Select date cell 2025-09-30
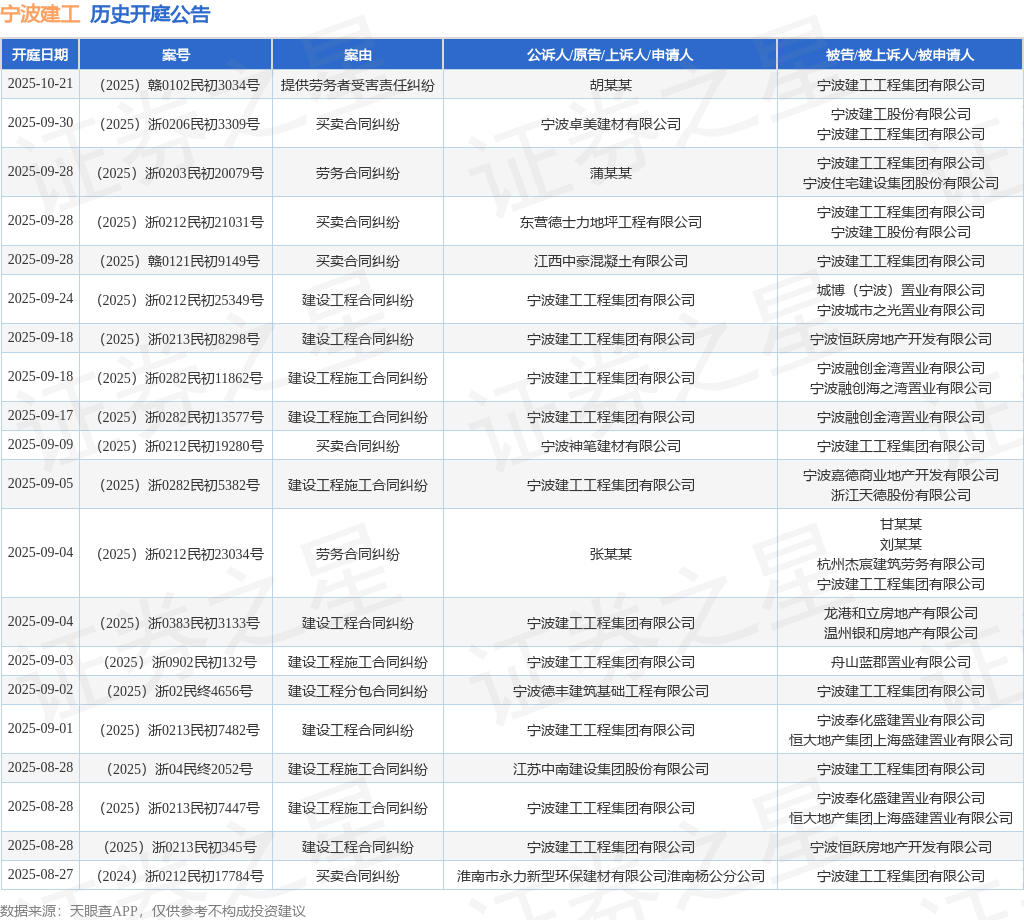The image size is (1024, 920). [x=40, y=123]
